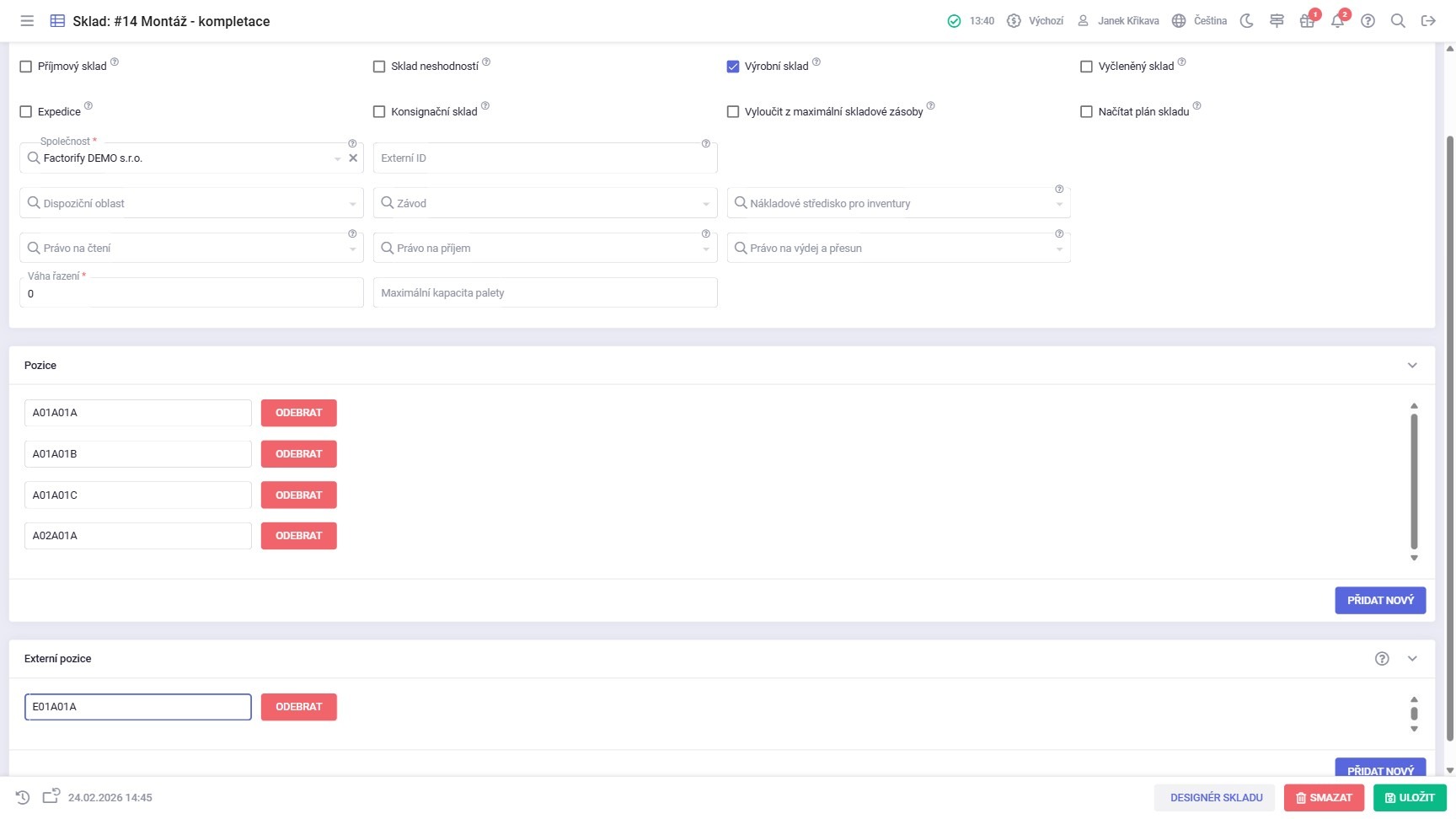Expand the Závod dropdown
Image resolution: width=1456 pixels, height=819 pixels.
point(544,203)
